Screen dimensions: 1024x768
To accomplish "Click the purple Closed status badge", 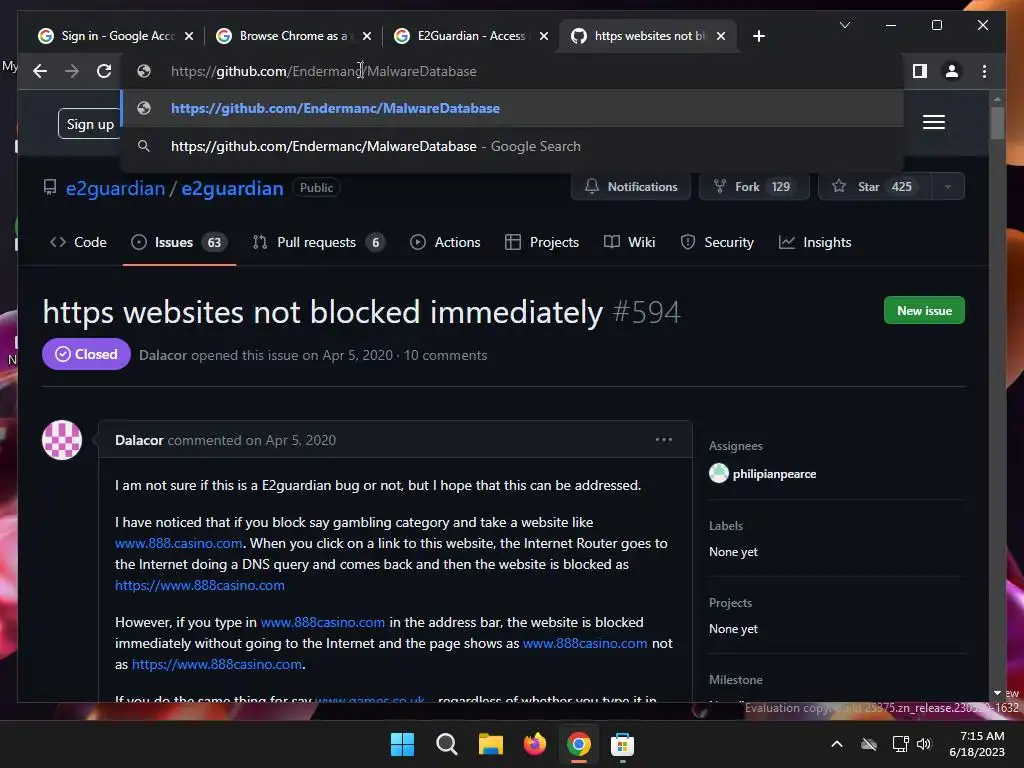I will 86,354.
